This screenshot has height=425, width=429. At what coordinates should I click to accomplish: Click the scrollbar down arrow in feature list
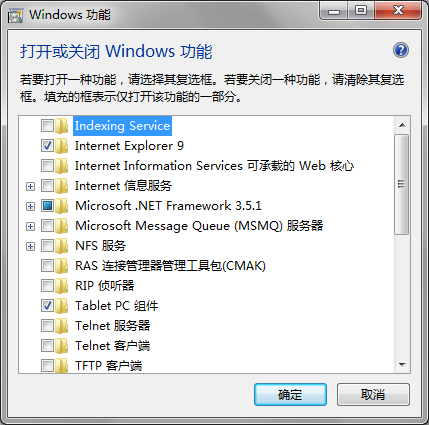coord(402,365)
